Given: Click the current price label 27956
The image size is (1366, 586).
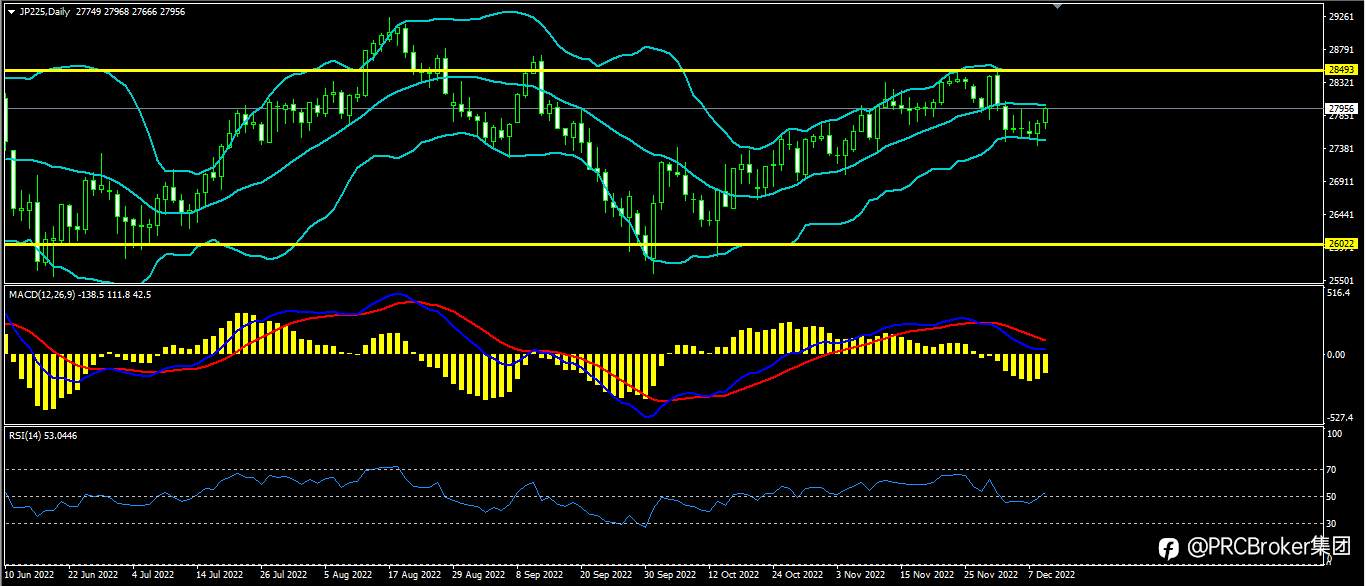Looking at the screenshot, I should [x=1340, y=108].
